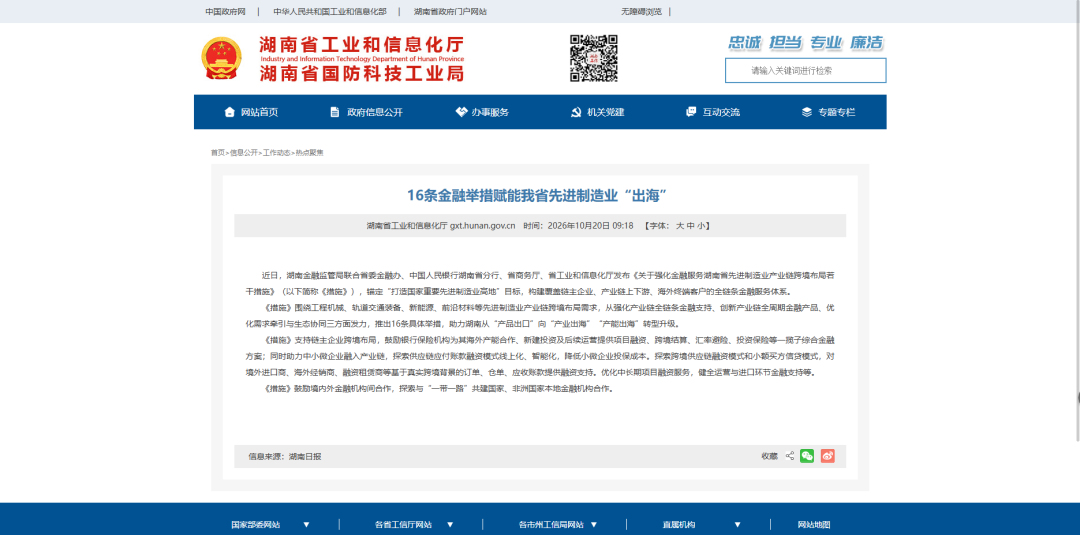Click 信息公开 in the breadcrumb
The width and height of the screenshot is (1080, 535).
click(244, 153)
